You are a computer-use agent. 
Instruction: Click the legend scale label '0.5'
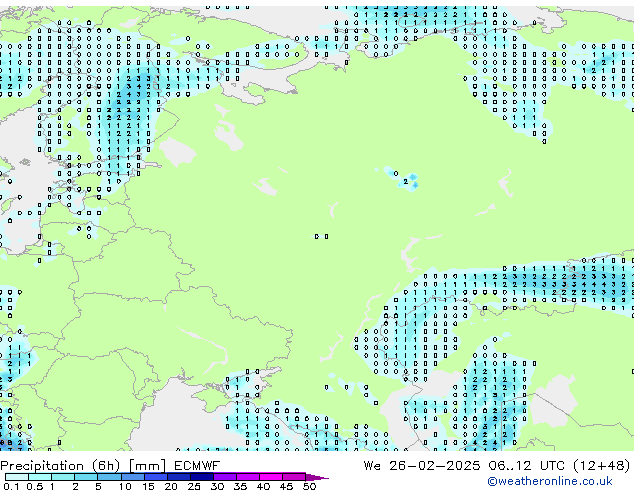point(35,486)
